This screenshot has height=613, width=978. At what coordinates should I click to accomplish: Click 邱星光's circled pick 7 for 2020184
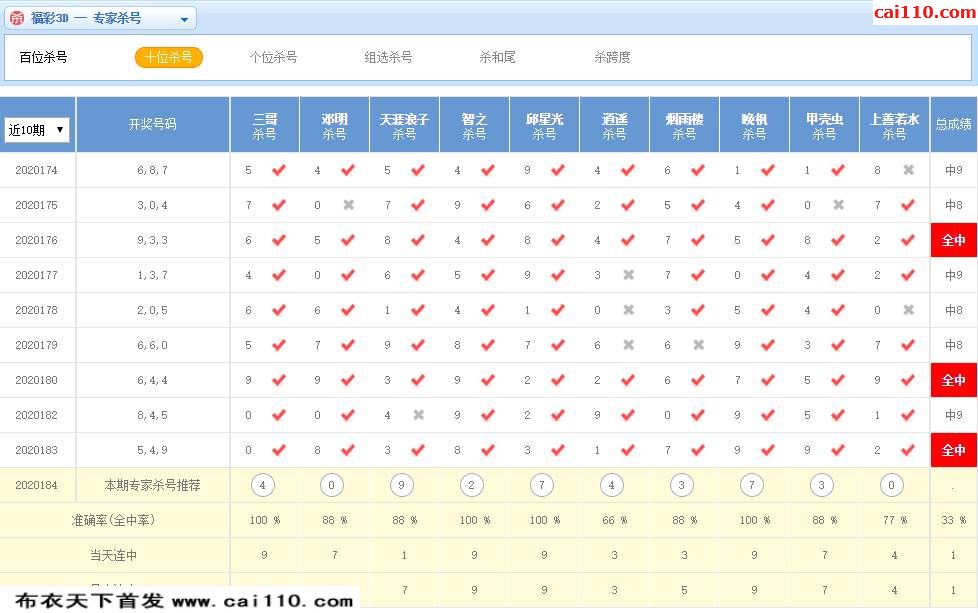(x=541, y=485)
